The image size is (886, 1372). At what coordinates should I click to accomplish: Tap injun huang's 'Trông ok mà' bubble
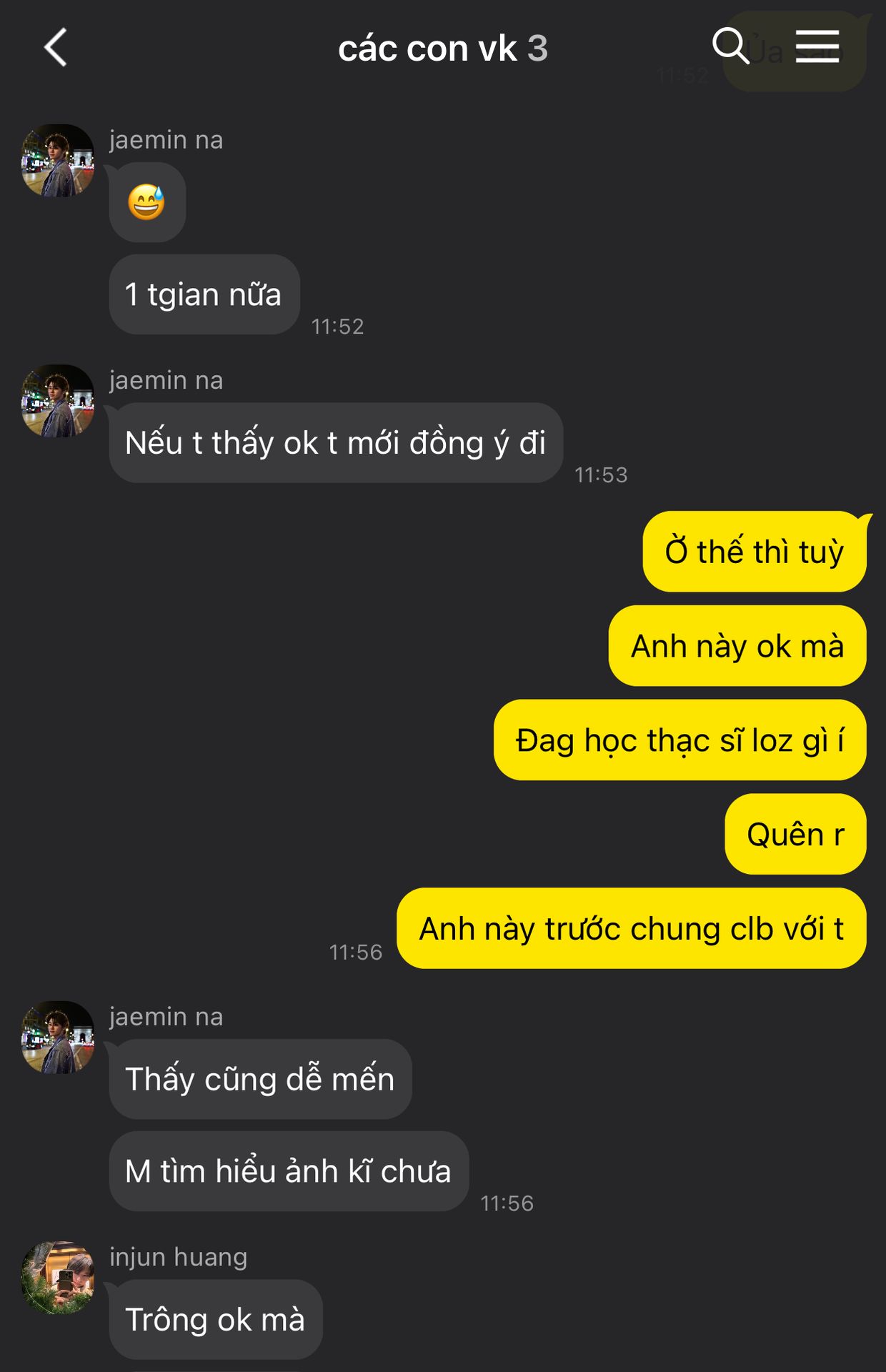[216, 1320]
